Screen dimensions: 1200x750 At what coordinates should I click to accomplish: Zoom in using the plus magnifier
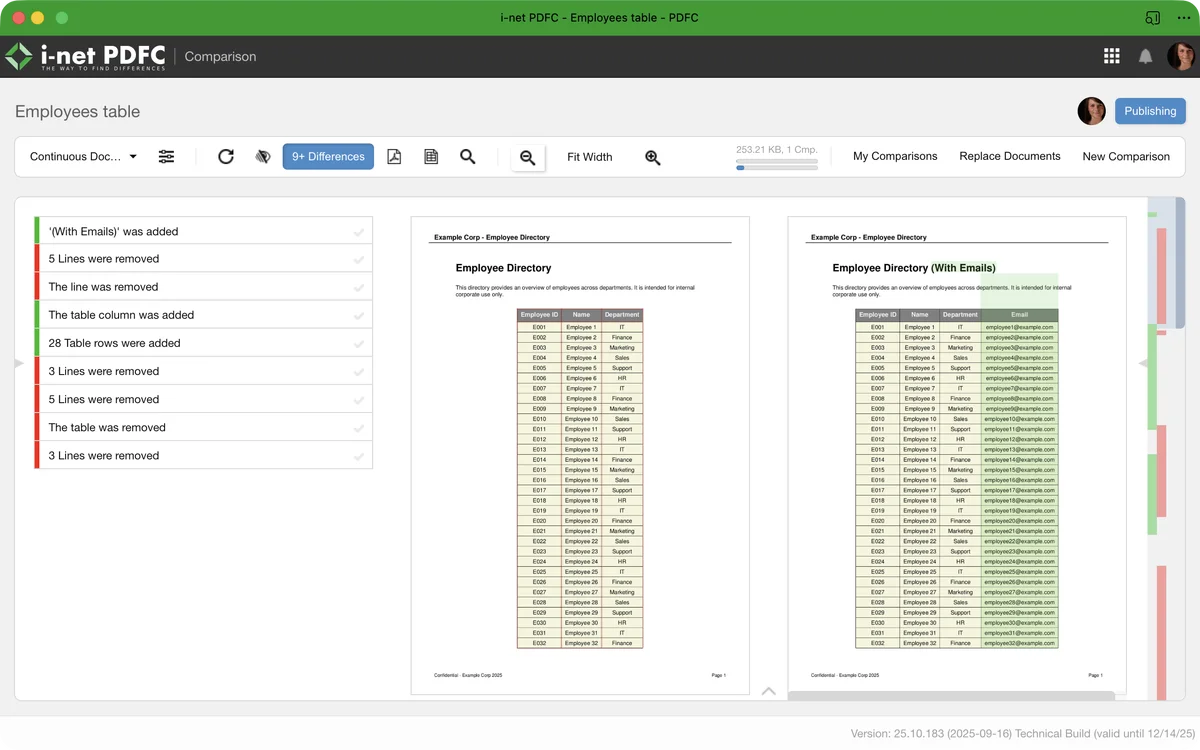coord(653,157)
